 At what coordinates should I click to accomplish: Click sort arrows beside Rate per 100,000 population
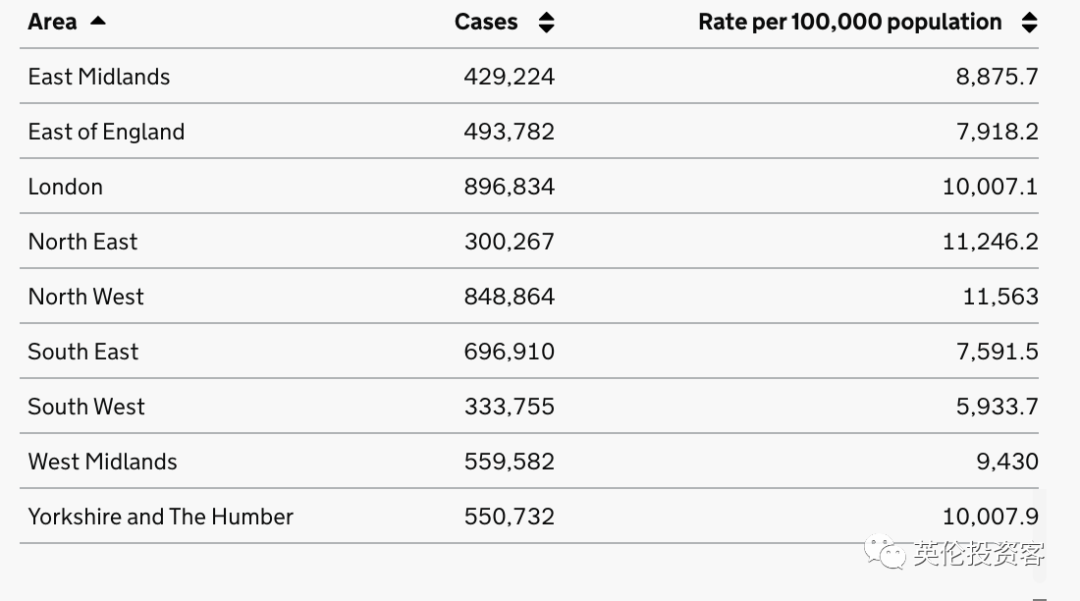point(1029,22)
